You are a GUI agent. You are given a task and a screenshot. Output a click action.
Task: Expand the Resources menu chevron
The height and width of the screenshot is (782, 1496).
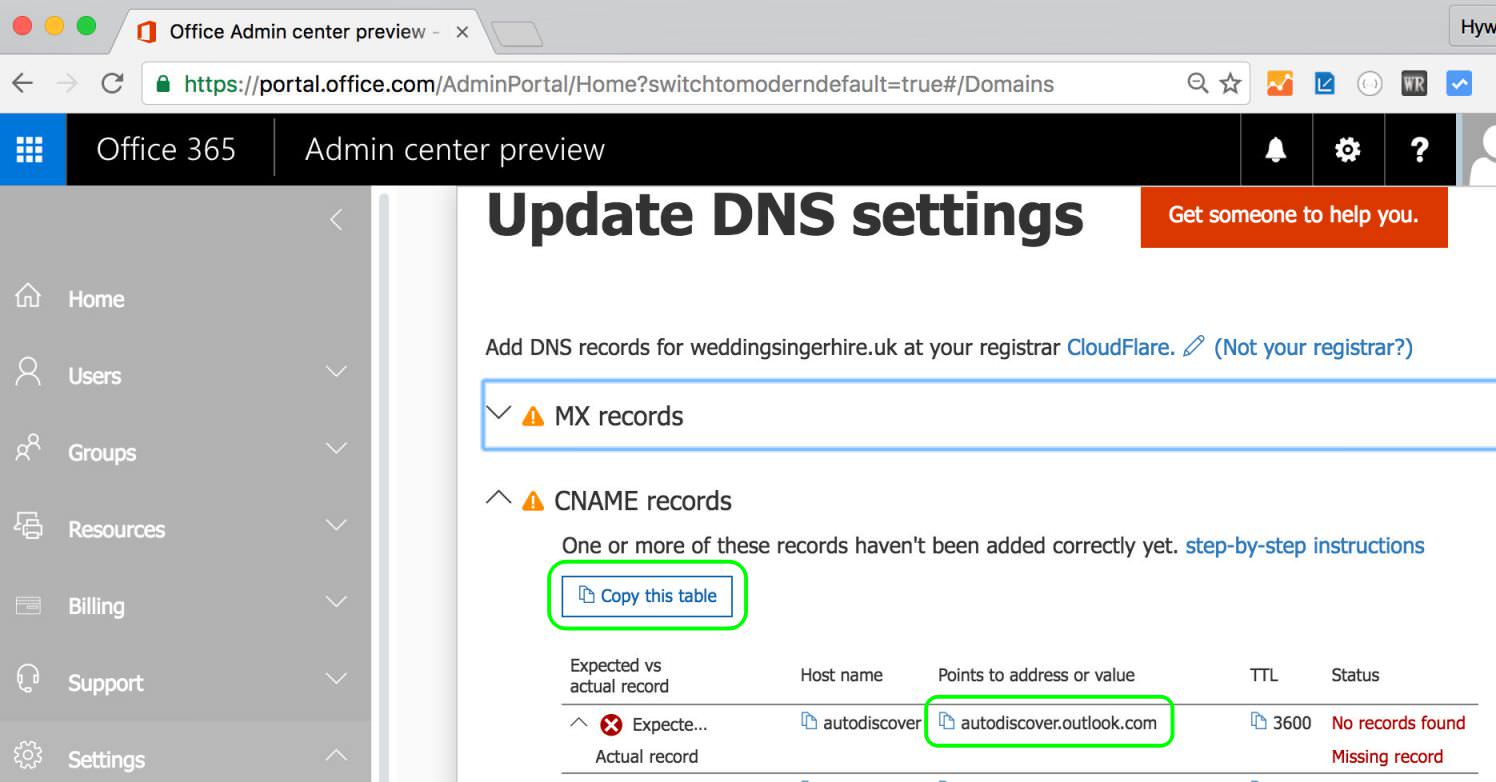[337, 526]
